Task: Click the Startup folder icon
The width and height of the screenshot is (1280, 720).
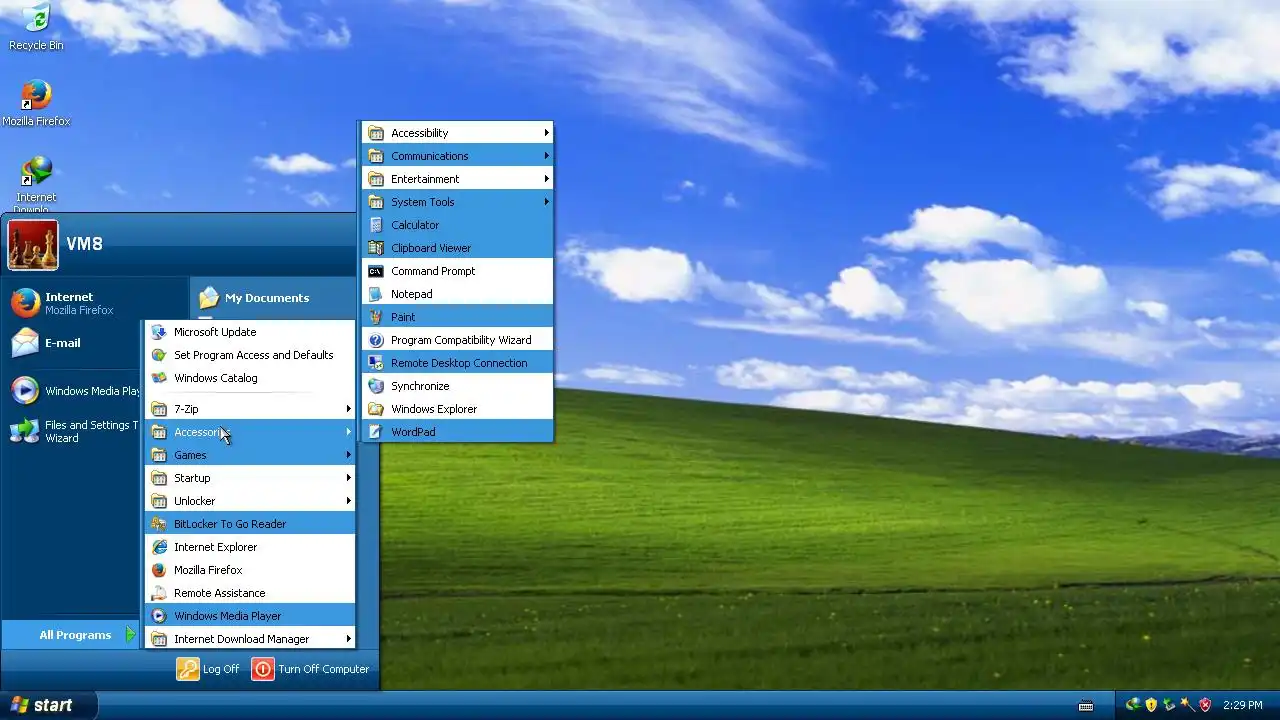Action: tap(158, 478)
